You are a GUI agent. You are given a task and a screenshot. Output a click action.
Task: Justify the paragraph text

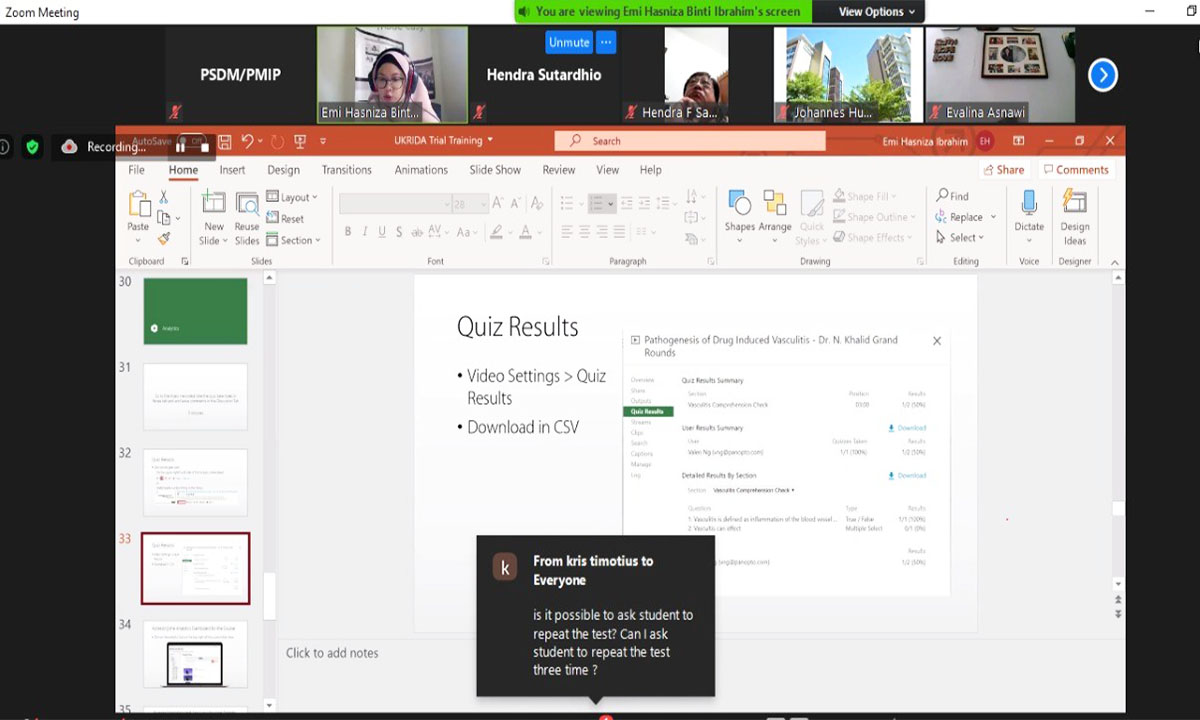click(x=619, y=232)
